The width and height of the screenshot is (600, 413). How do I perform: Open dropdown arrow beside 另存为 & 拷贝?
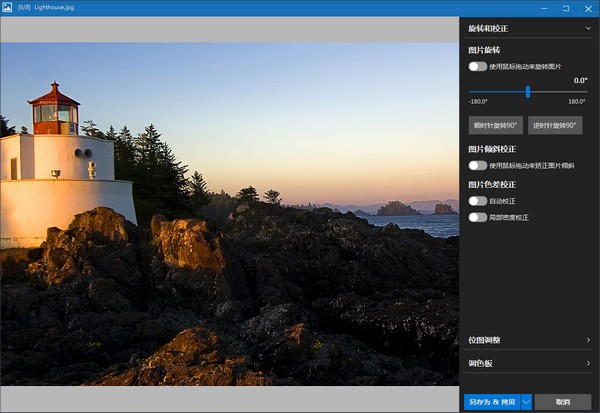[525, 401]
